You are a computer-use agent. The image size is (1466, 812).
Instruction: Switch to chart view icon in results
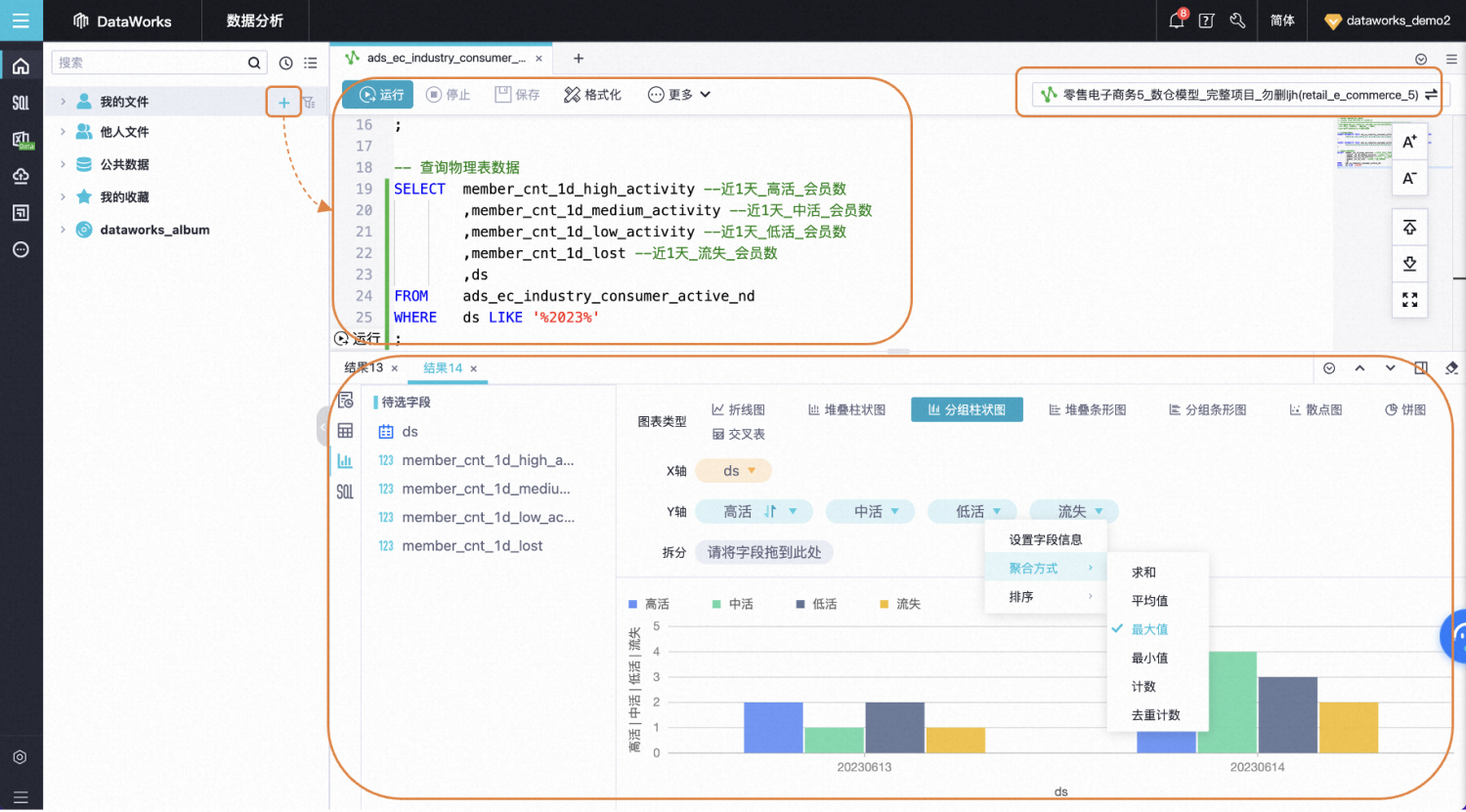click(345, 461)
